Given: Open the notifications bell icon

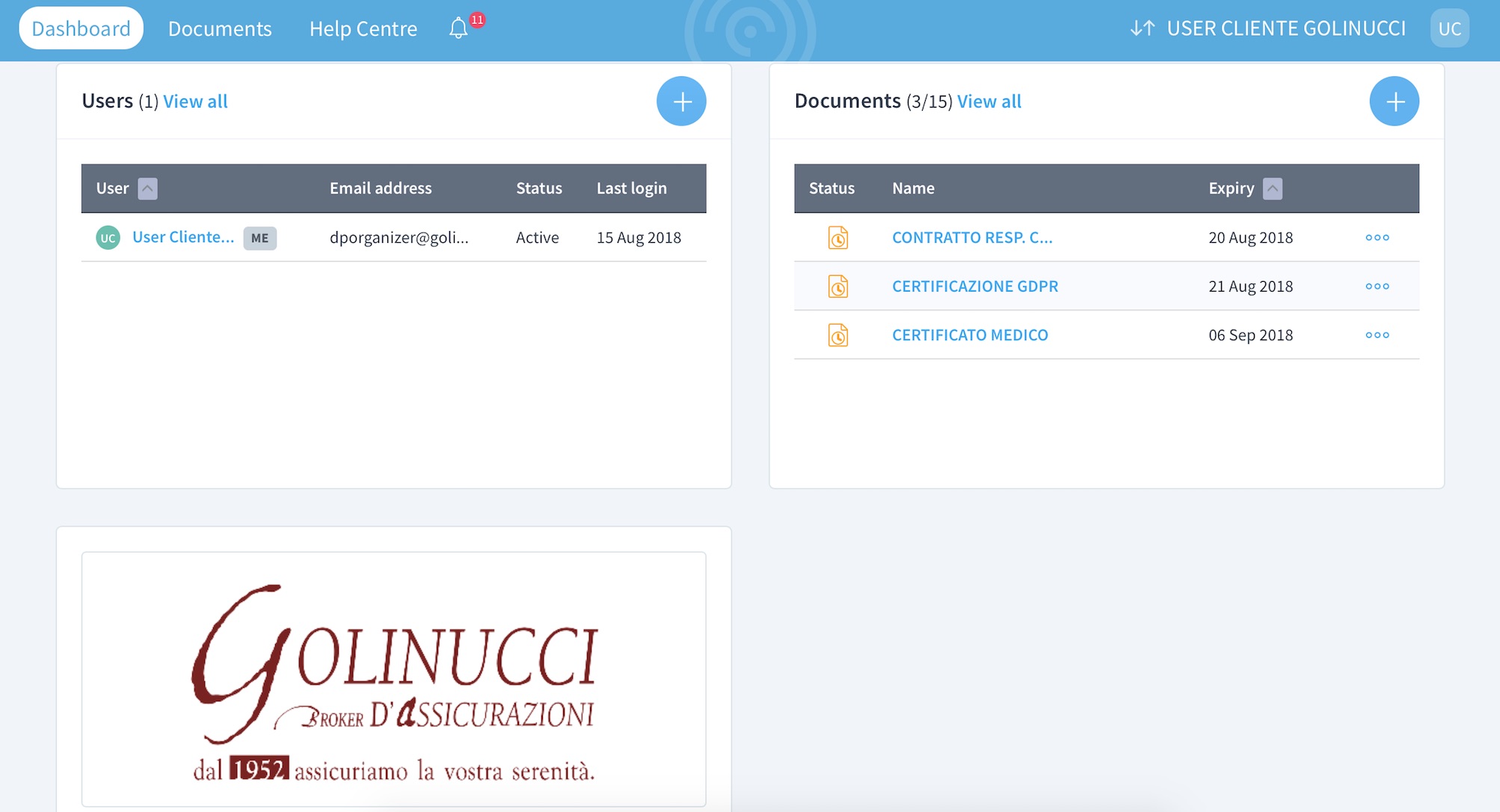Looking at the screenshot, I should [458, 28].
